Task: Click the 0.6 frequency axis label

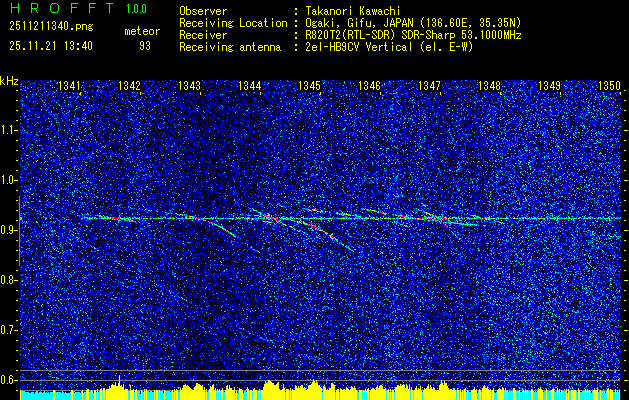Action: point(8,380)
